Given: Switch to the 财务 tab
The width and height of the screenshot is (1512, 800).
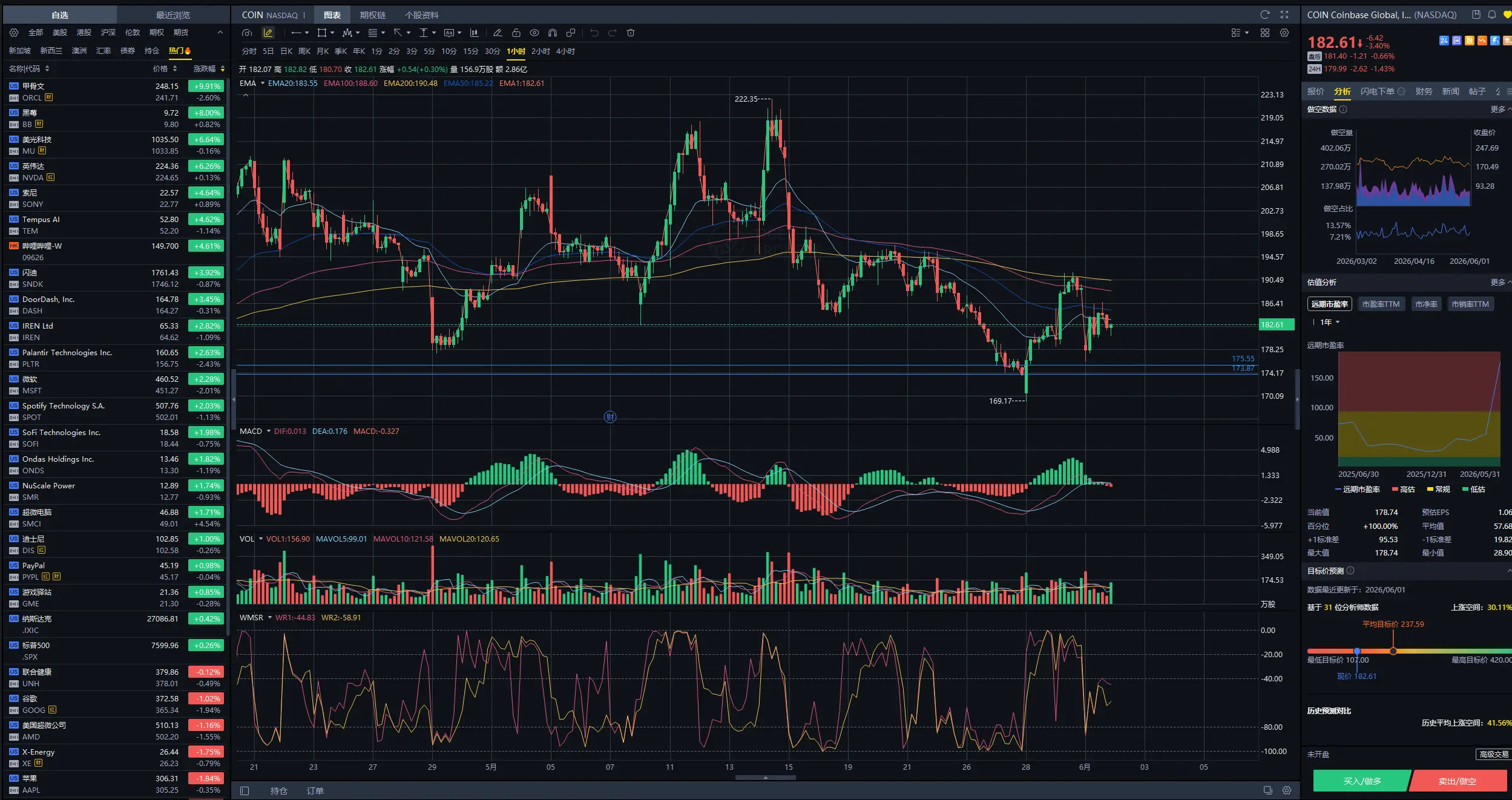Looking at the screenshot, I should (1424, 91).
